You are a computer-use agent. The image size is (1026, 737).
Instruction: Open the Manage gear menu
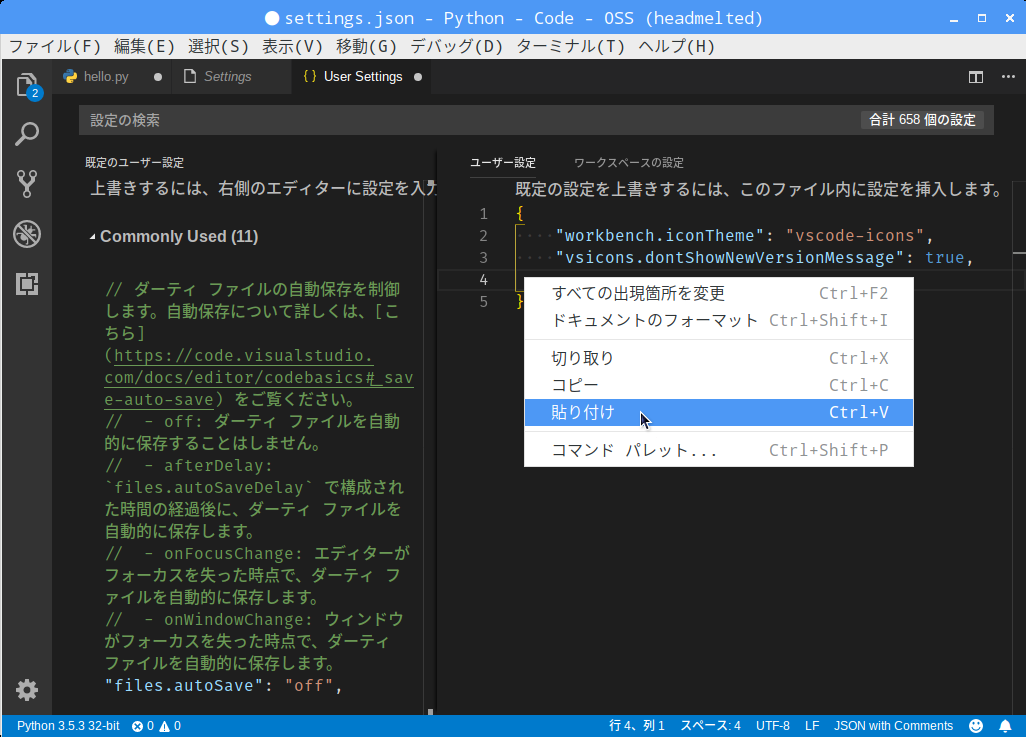pos(27,690)
